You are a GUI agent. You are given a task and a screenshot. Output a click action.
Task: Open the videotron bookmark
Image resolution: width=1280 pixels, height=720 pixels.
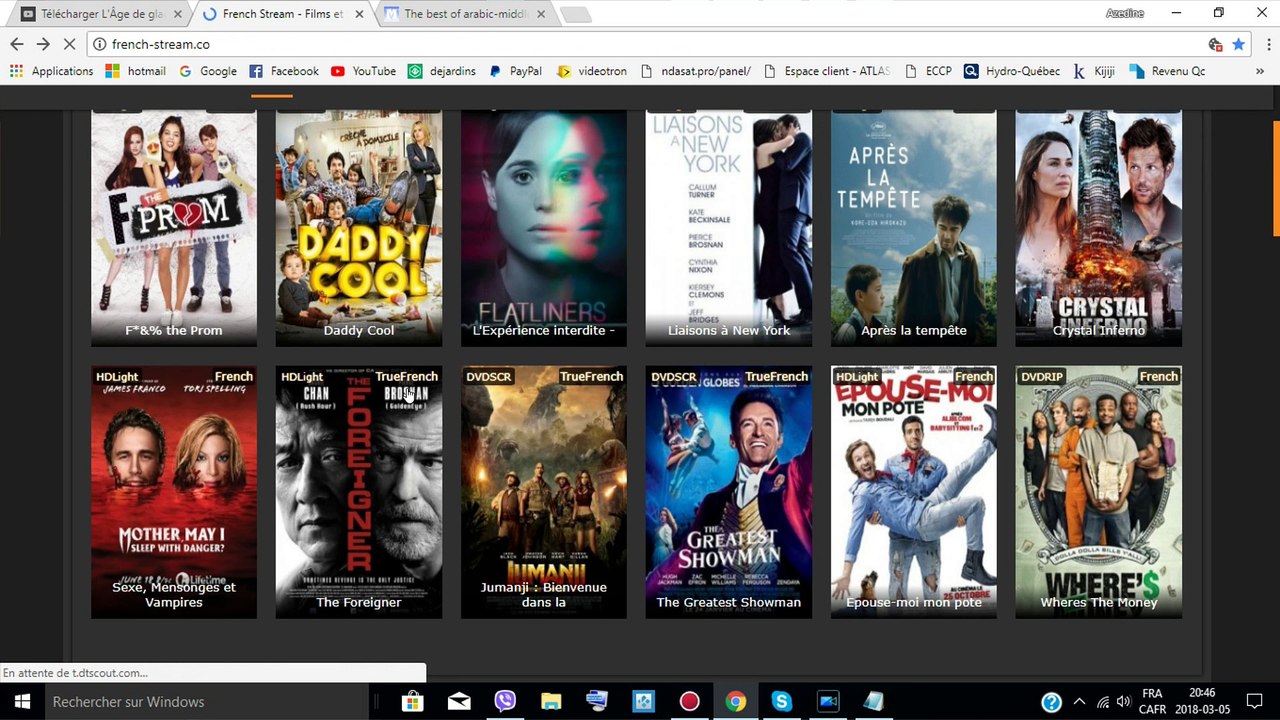tap(591, 71)
